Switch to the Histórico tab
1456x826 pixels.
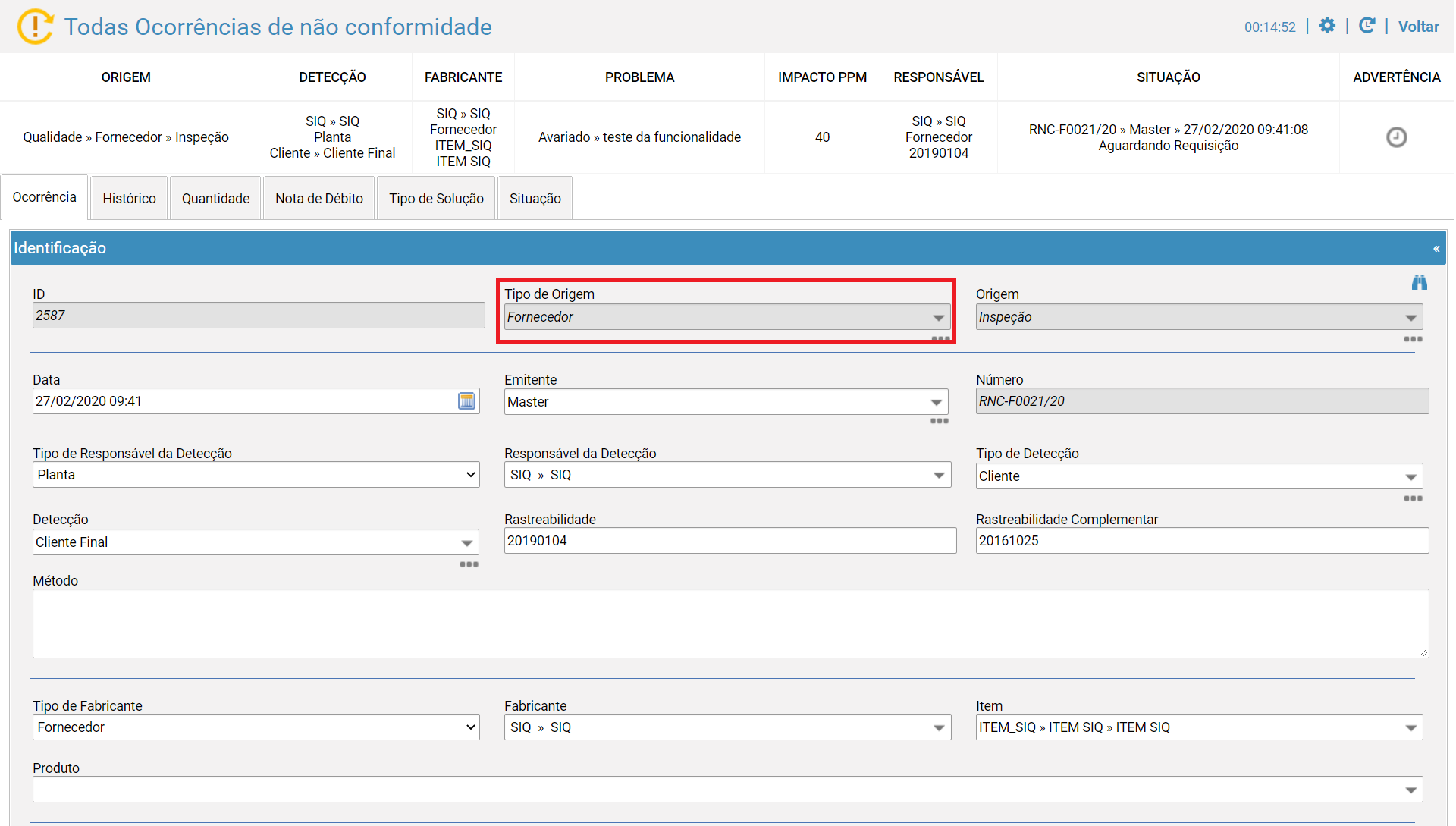click(x=129, y=198)
